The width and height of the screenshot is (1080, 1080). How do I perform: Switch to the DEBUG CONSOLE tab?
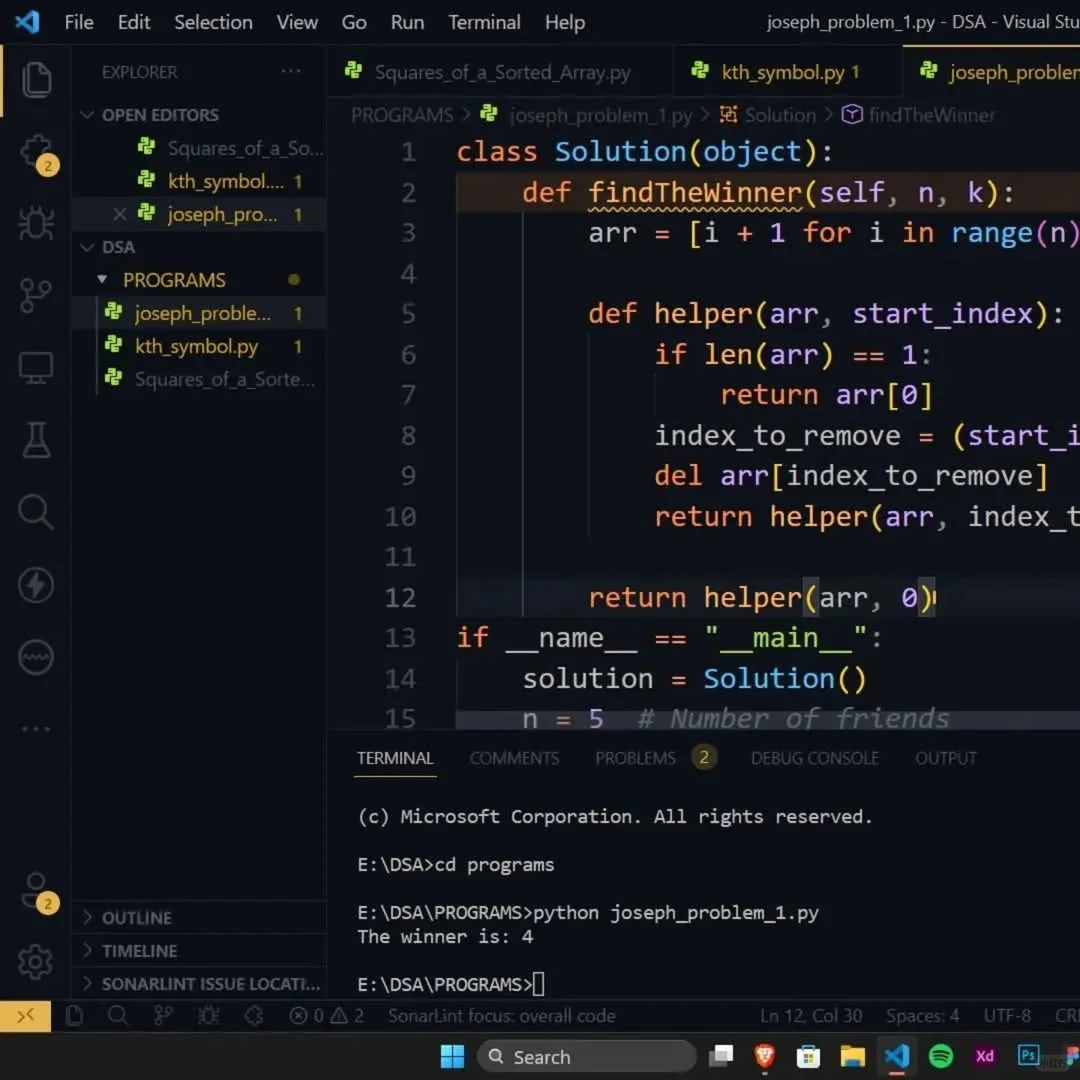pyautogui.click(x=815, y=758)
